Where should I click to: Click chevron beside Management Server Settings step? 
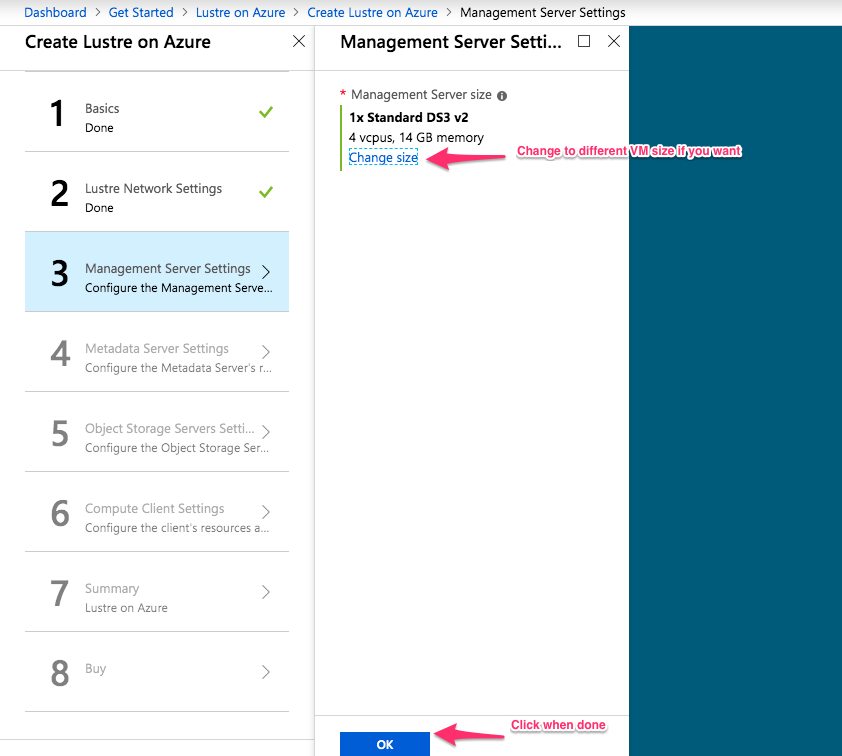(266, 272)
